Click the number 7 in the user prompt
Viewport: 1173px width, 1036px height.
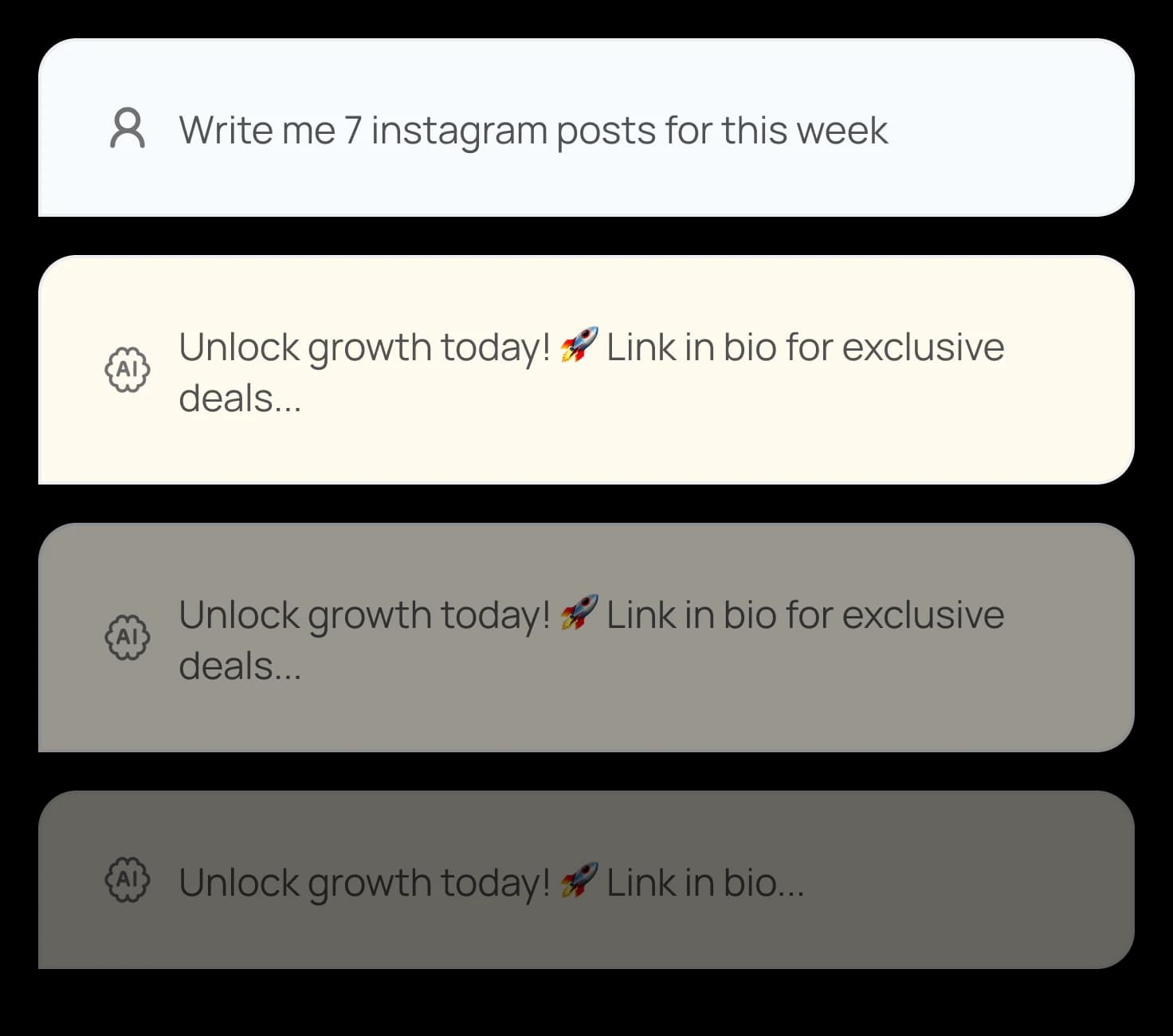point(353,130)
